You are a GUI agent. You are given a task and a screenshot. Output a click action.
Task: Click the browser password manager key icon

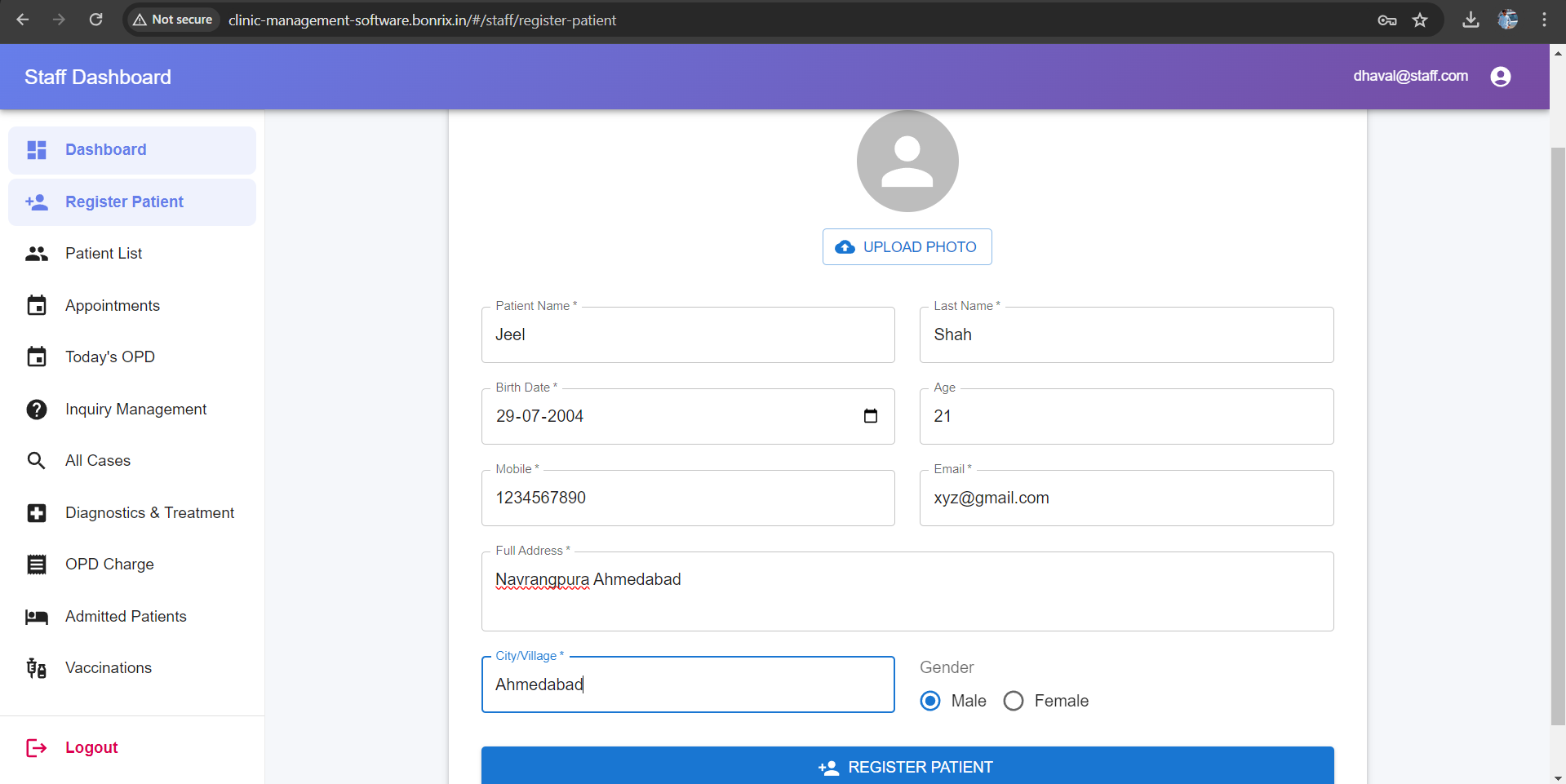pos(1386,20)
